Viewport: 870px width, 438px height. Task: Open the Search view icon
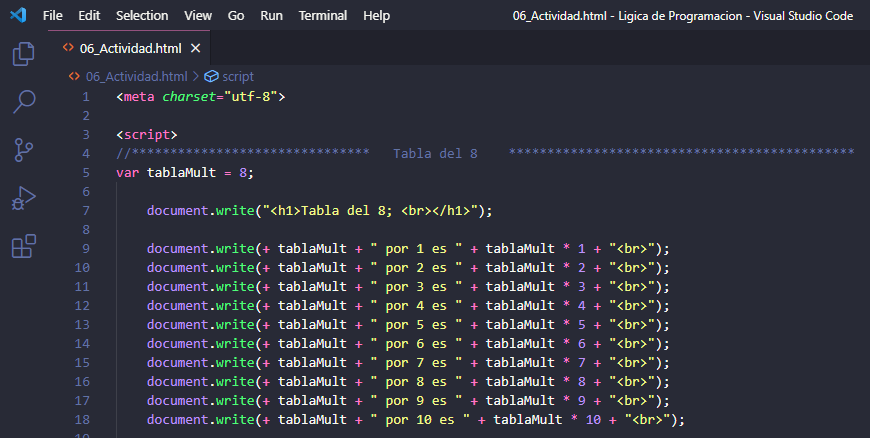click(24, 101)
